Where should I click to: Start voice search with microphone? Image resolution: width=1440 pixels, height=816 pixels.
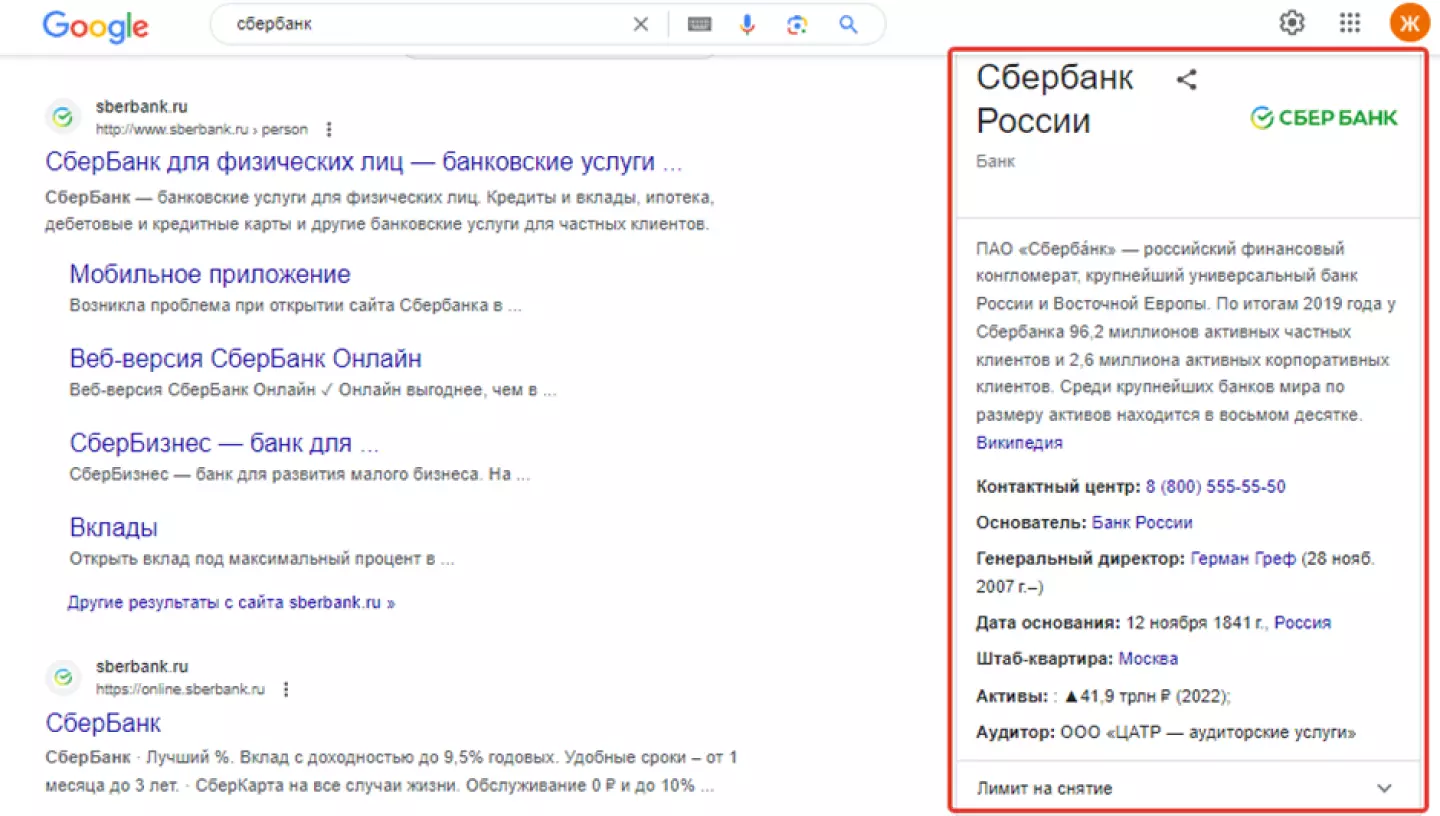(747, 25)
